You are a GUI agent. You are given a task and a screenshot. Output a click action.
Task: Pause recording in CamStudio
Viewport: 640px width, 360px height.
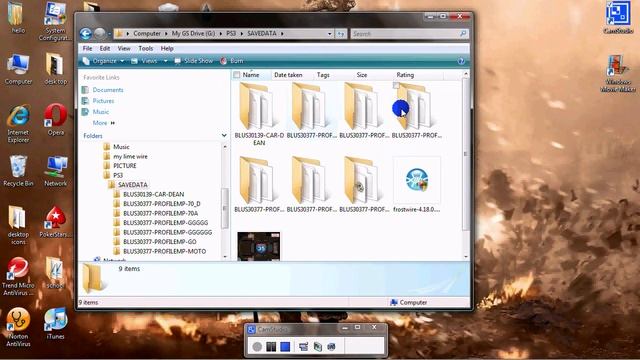click(271, 347)
